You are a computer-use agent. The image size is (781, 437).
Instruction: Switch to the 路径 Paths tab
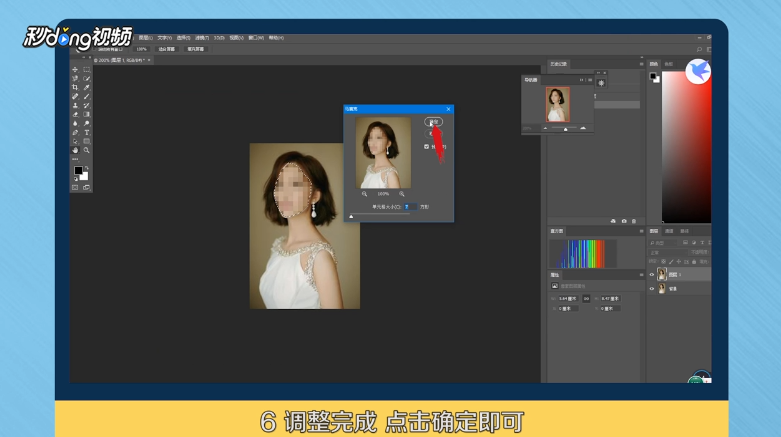click(x=685, y=231)
